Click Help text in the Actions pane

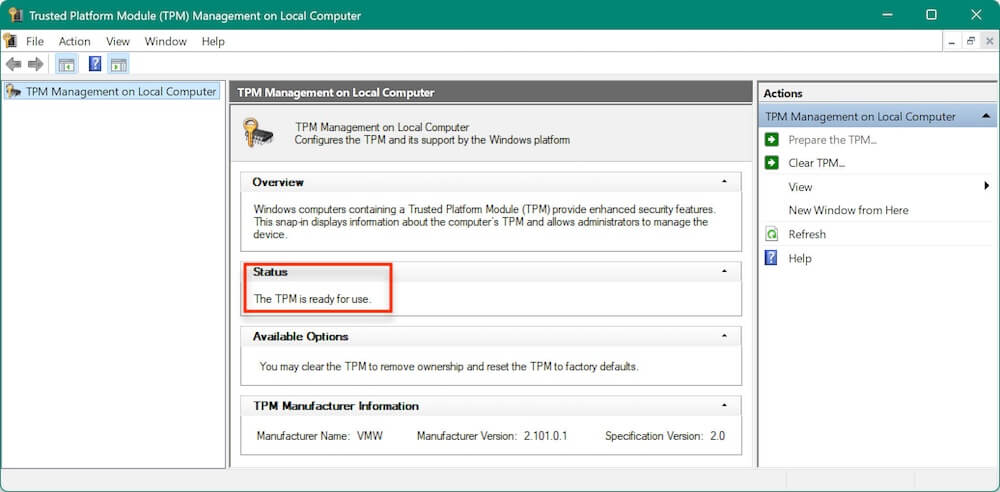[800, 258]
